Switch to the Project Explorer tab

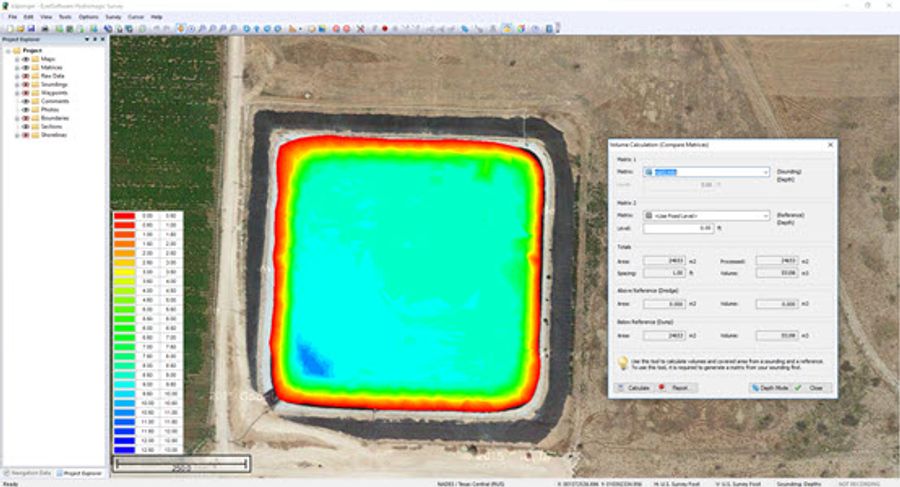pos(79,473)
